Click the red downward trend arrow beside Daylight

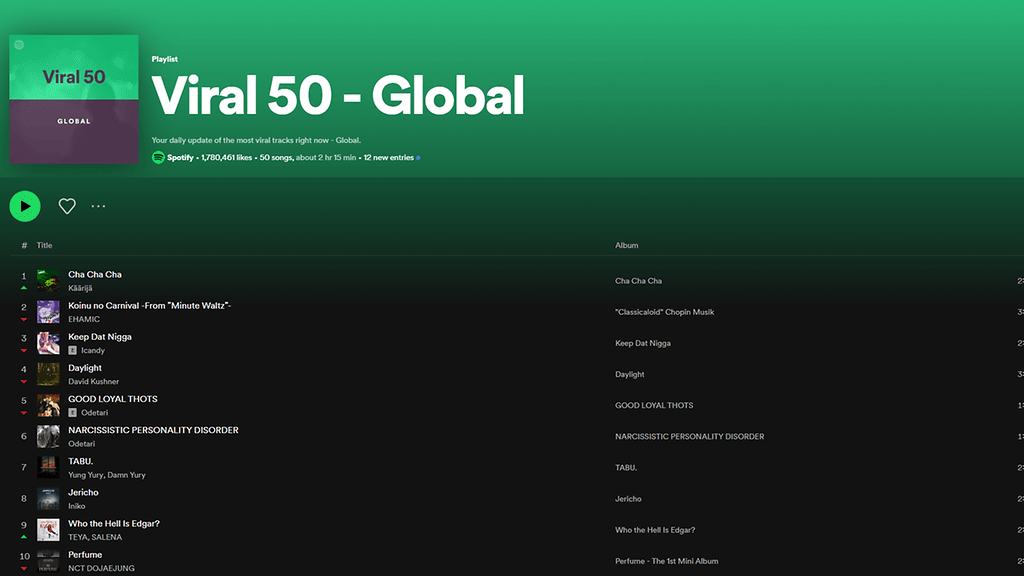tap(23, 381)
